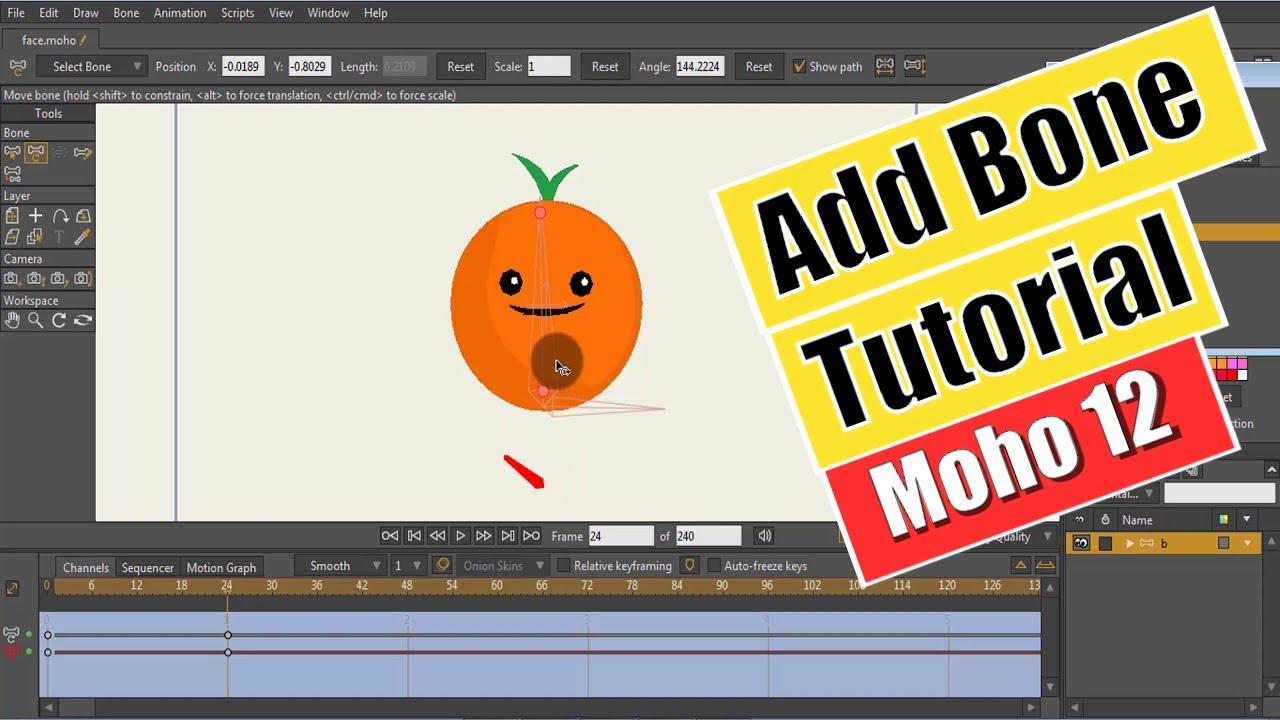Select the Layer Selector duplicate icon tool

pyautogui.click(x=36, y=237)
